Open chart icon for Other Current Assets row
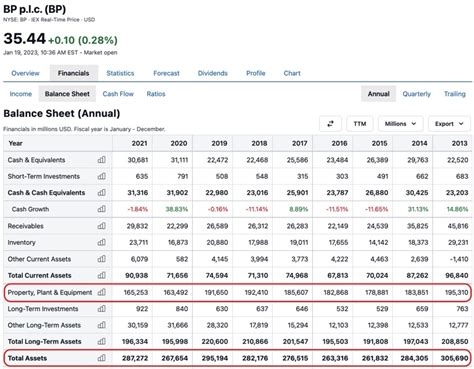The height and width of the screenshot is (369, 474). pos(102,259)
